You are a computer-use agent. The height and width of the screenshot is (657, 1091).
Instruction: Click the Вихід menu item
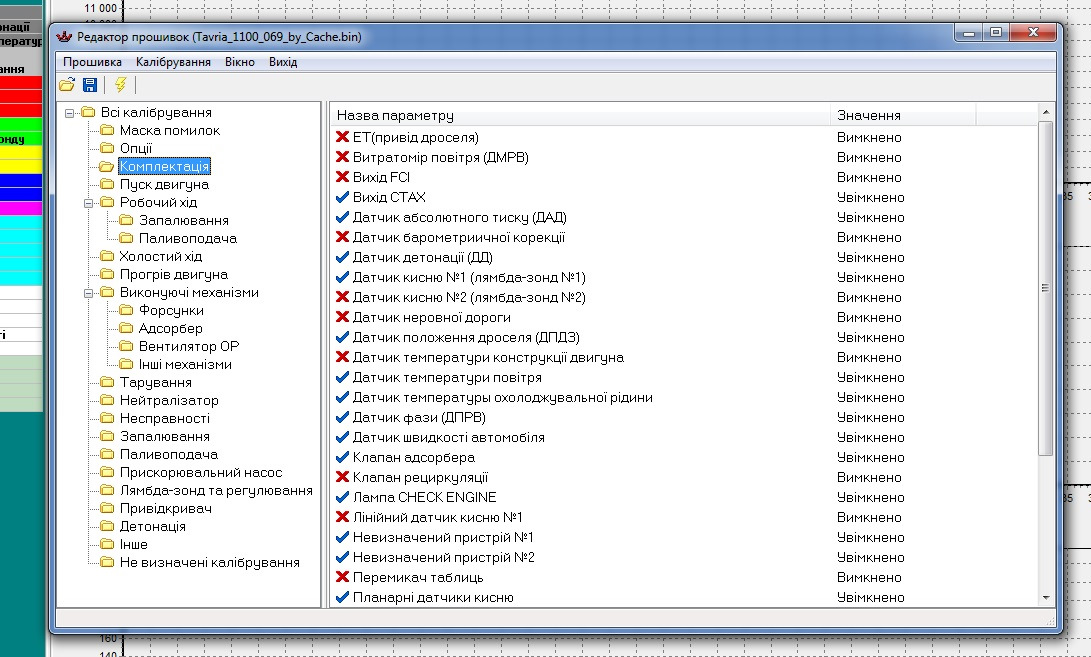[283, 62]
